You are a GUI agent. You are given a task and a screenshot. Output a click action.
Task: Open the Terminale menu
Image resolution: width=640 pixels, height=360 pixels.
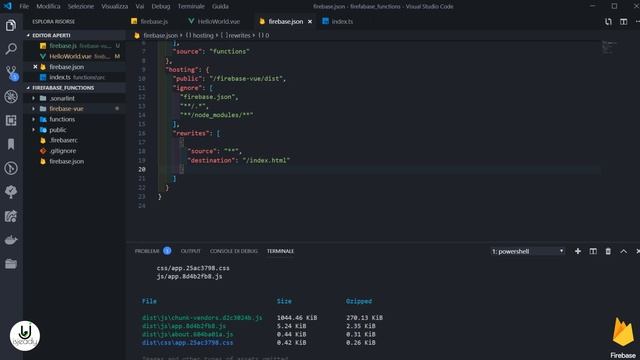[191, 7]
